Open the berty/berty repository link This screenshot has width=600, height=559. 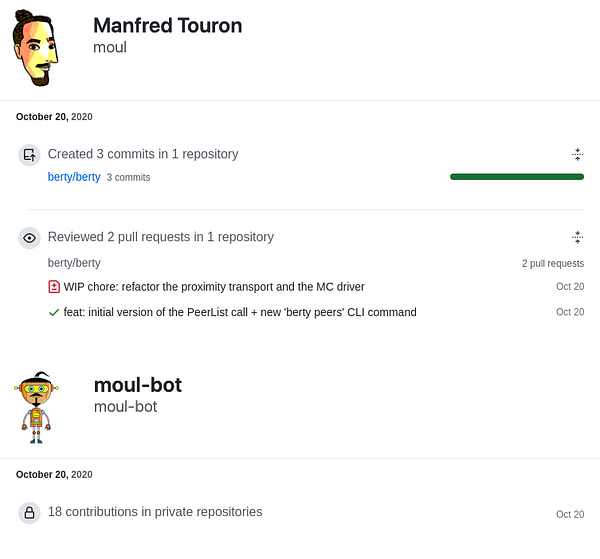coord(74,177)
